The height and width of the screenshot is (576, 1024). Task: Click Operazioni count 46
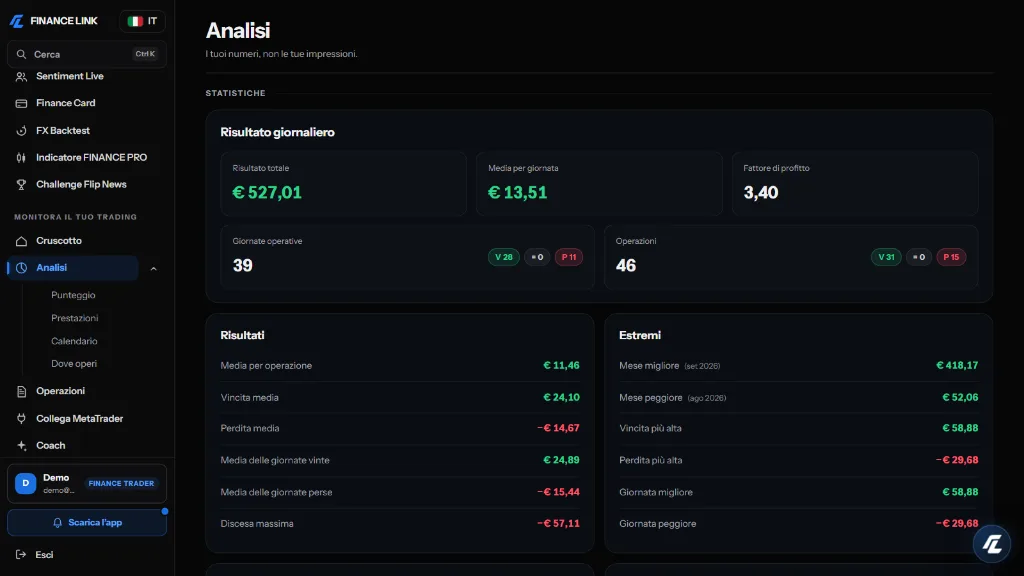point(626,265)
